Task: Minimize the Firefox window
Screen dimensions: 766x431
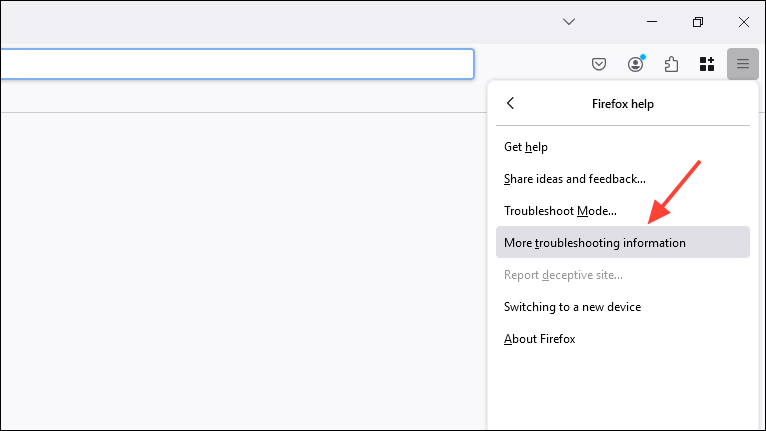Action: click(652, 22)
